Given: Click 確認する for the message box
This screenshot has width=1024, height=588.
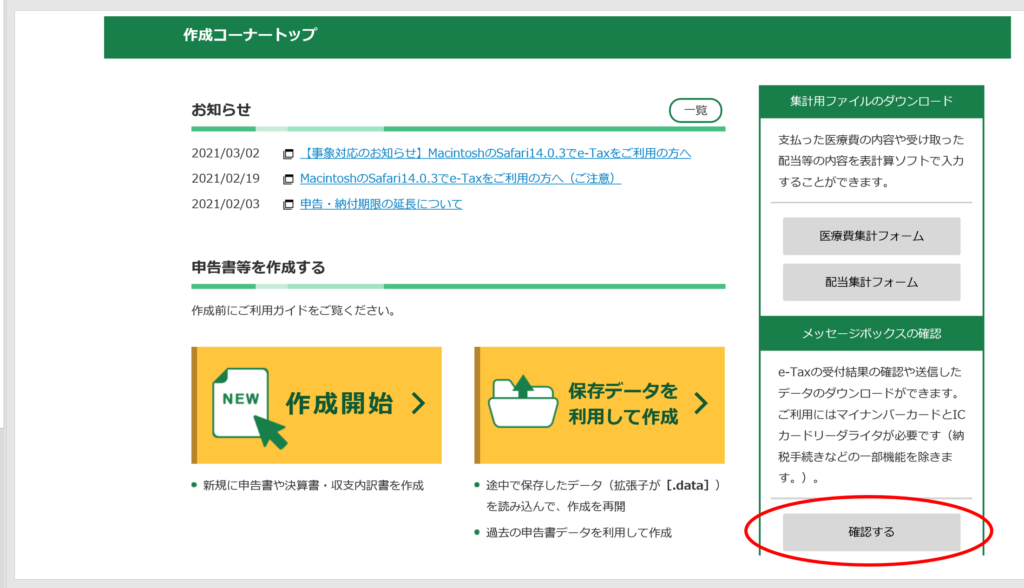Looking at the screenshot, I should pos(871,532).
